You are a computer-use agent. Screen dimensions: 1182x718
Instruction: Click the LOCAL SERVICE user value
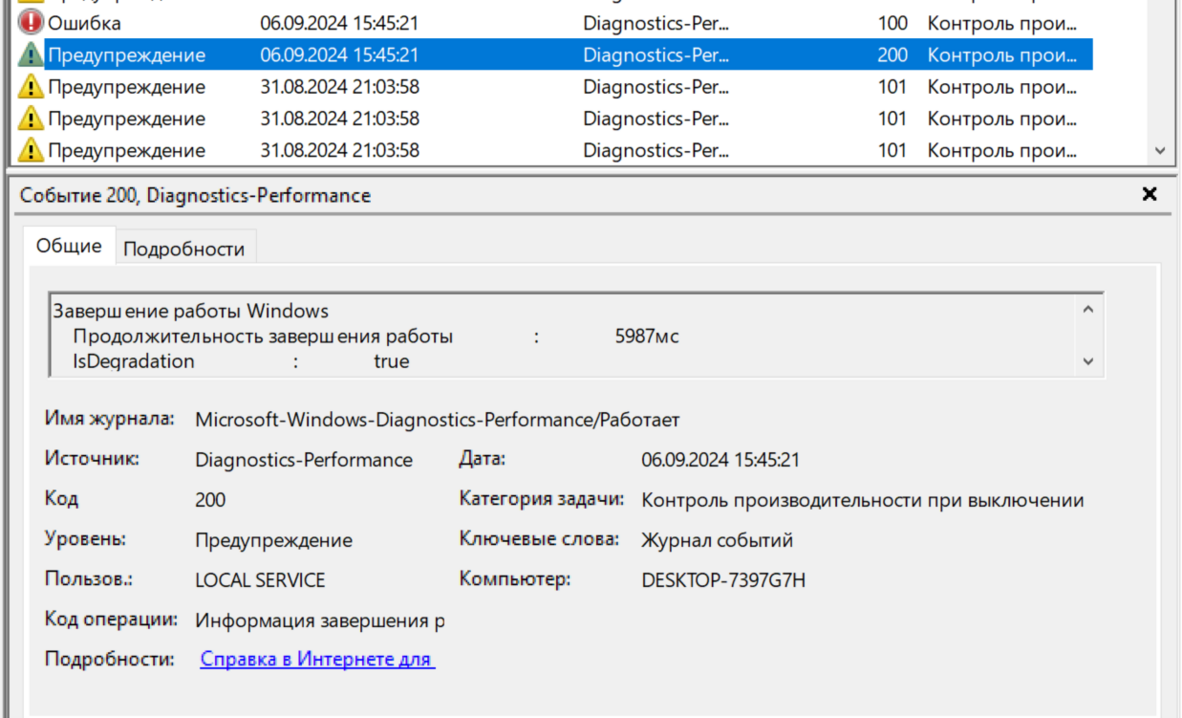260,580
